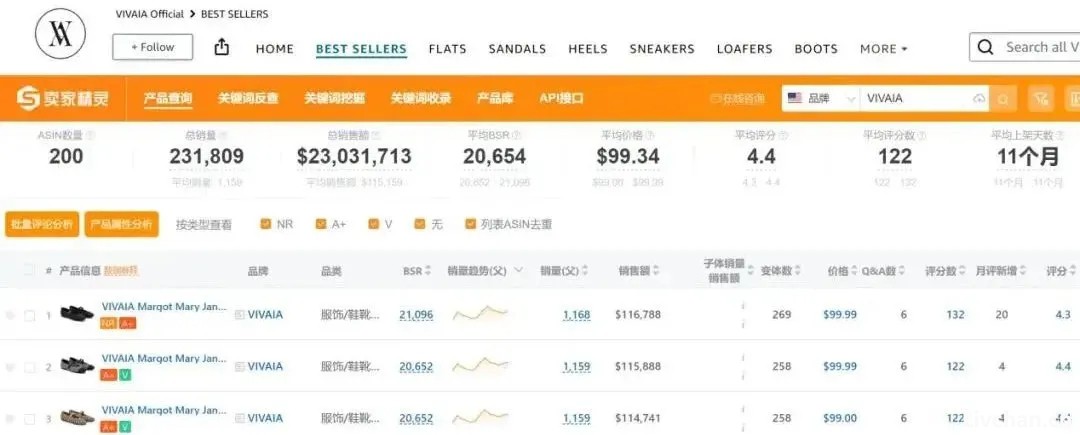
Task: Select the checkbox for product row 2
Action: (x=30, y=368)
